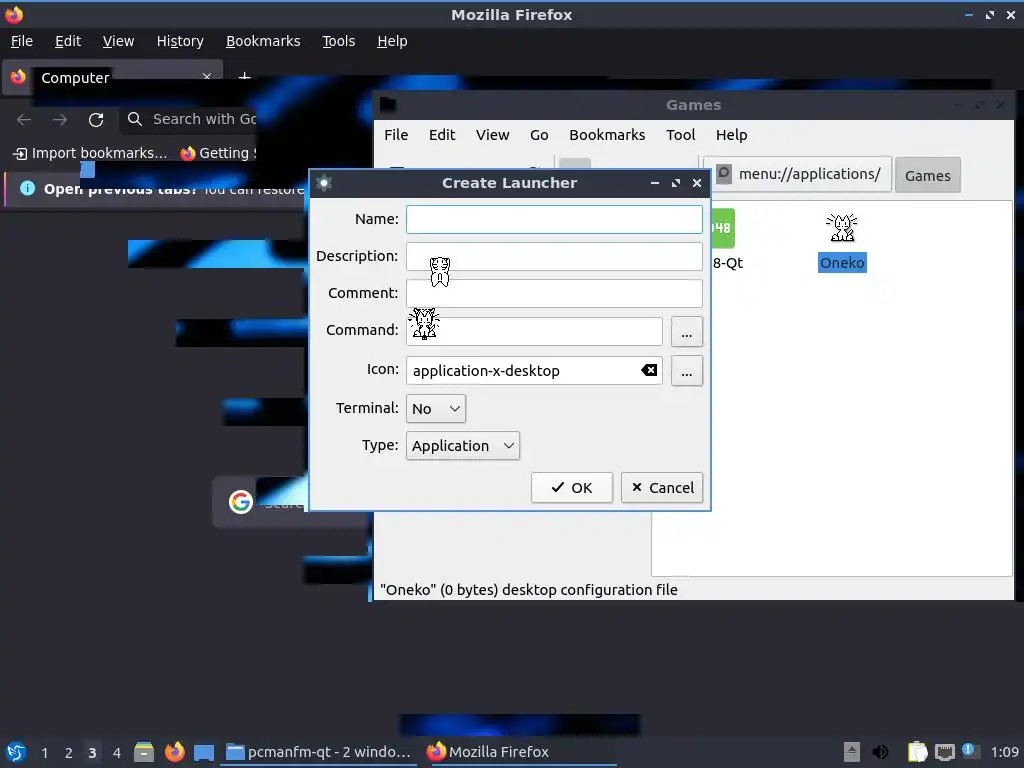The height and width of the screenshot is (768, 1024).
Task: Click the Games path button
Action: pos(927,175)
